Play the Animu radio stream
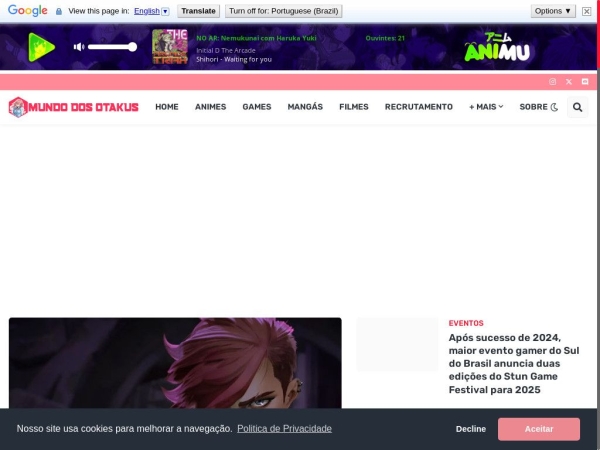This screenshot has height=450, width=600. pos(42,47)
